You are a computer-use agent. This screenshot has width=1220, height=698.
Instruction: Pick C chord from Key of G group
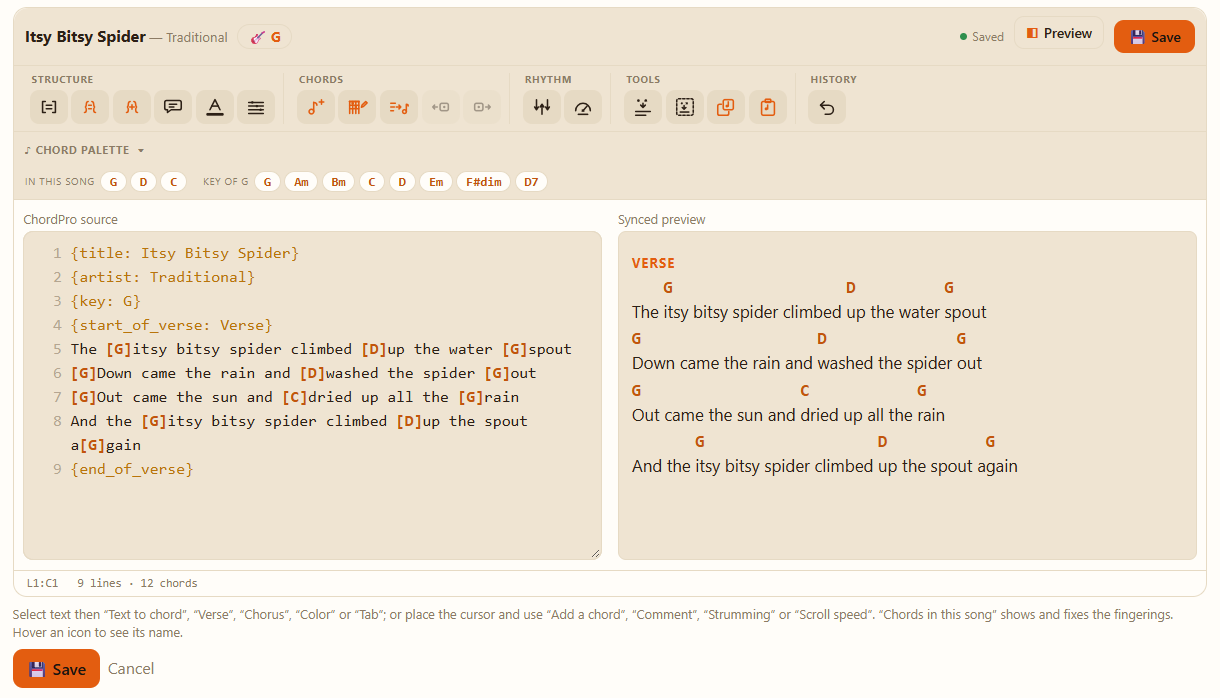click(372, 182)
